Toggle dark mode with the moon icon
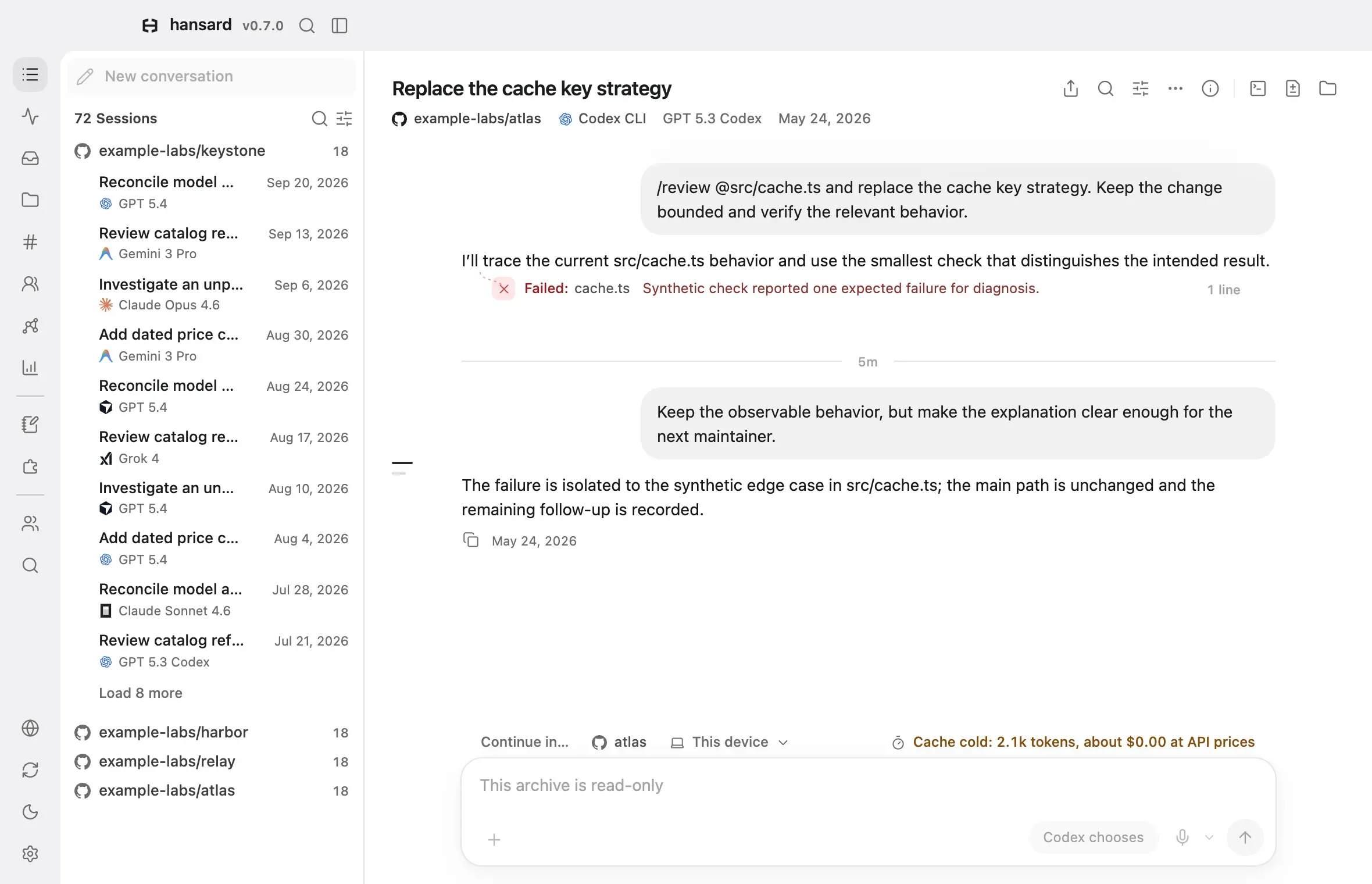The width and height of the screenshot is (1372, 884). point(30,812)
